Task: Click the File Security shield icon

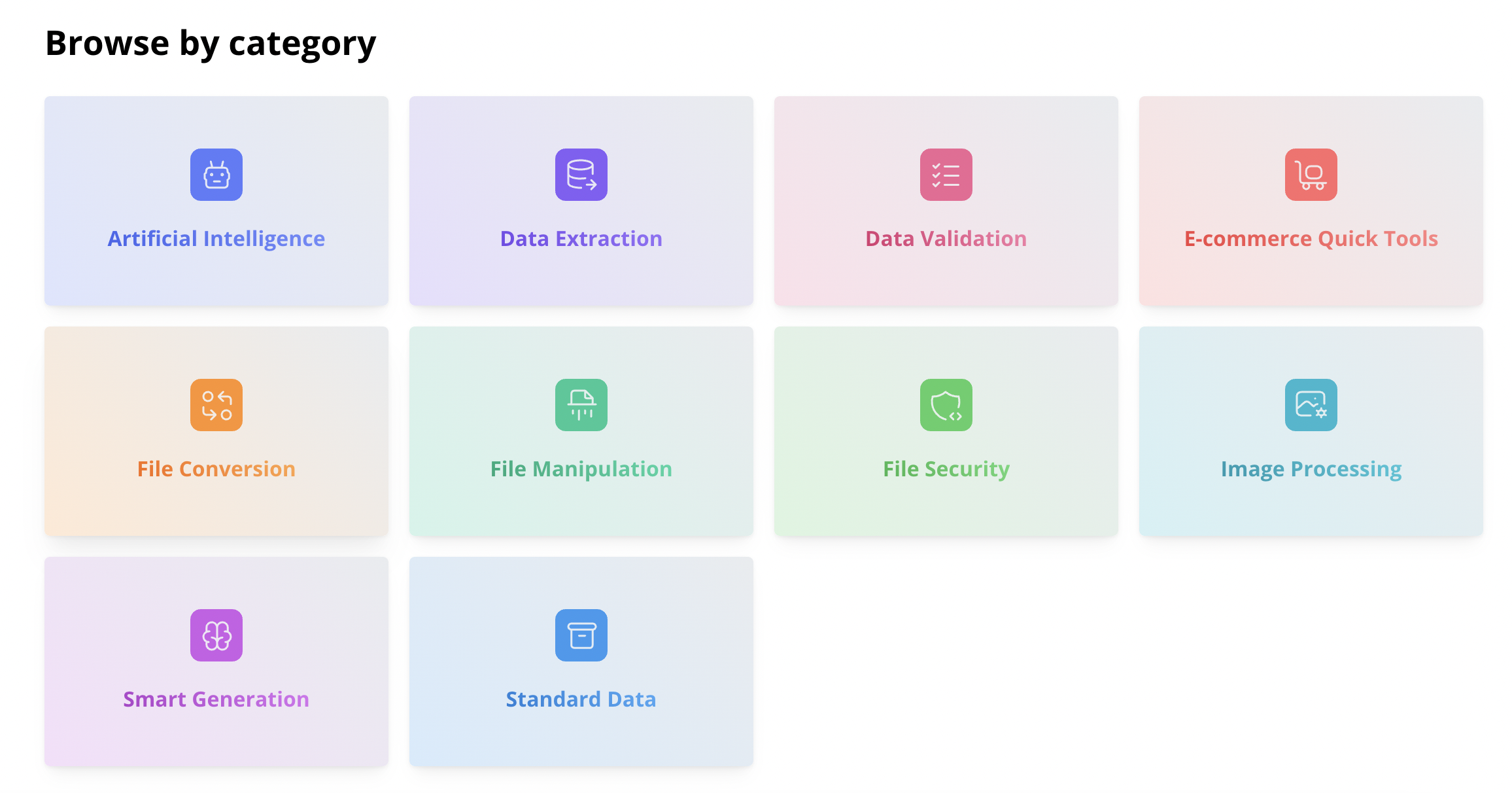Action: coord(946,405)
